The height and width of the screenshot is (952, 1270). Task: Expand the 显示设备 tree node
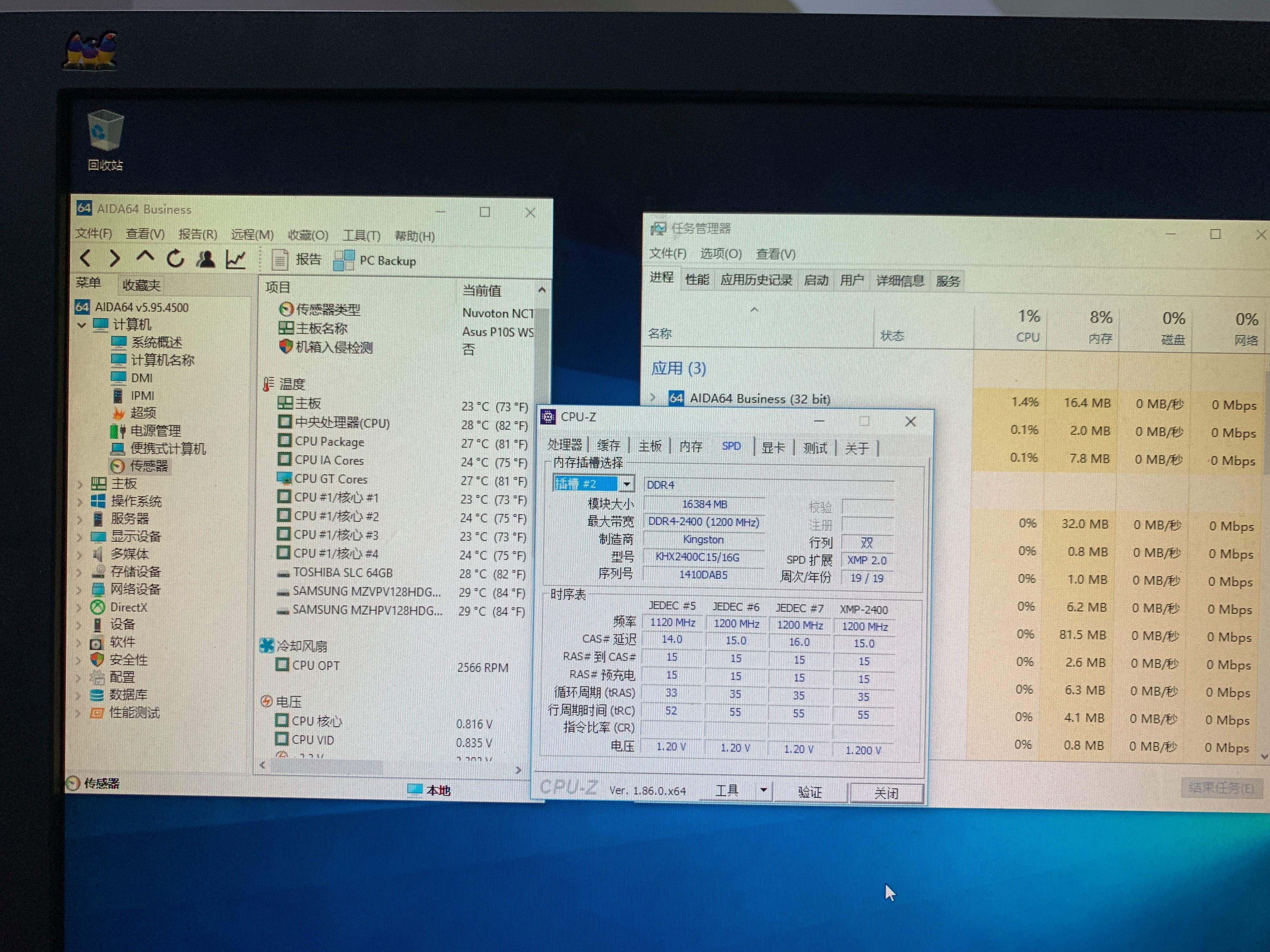(x=80, y=537)
